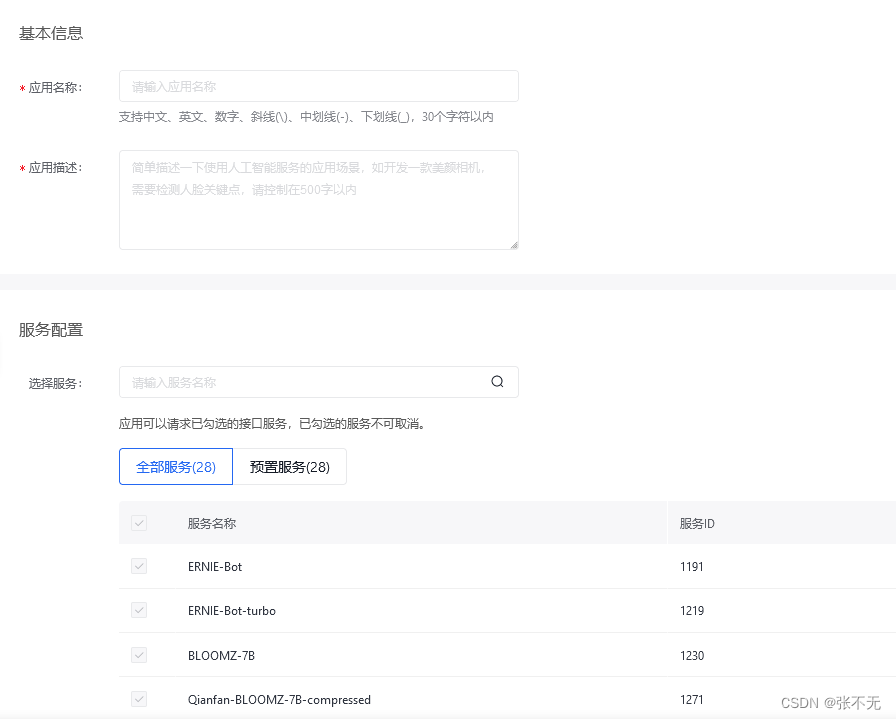Viewport: 896px width, 719px height.
Task: Grab the resize handle of the description textarea
Action: pos(514,245)
